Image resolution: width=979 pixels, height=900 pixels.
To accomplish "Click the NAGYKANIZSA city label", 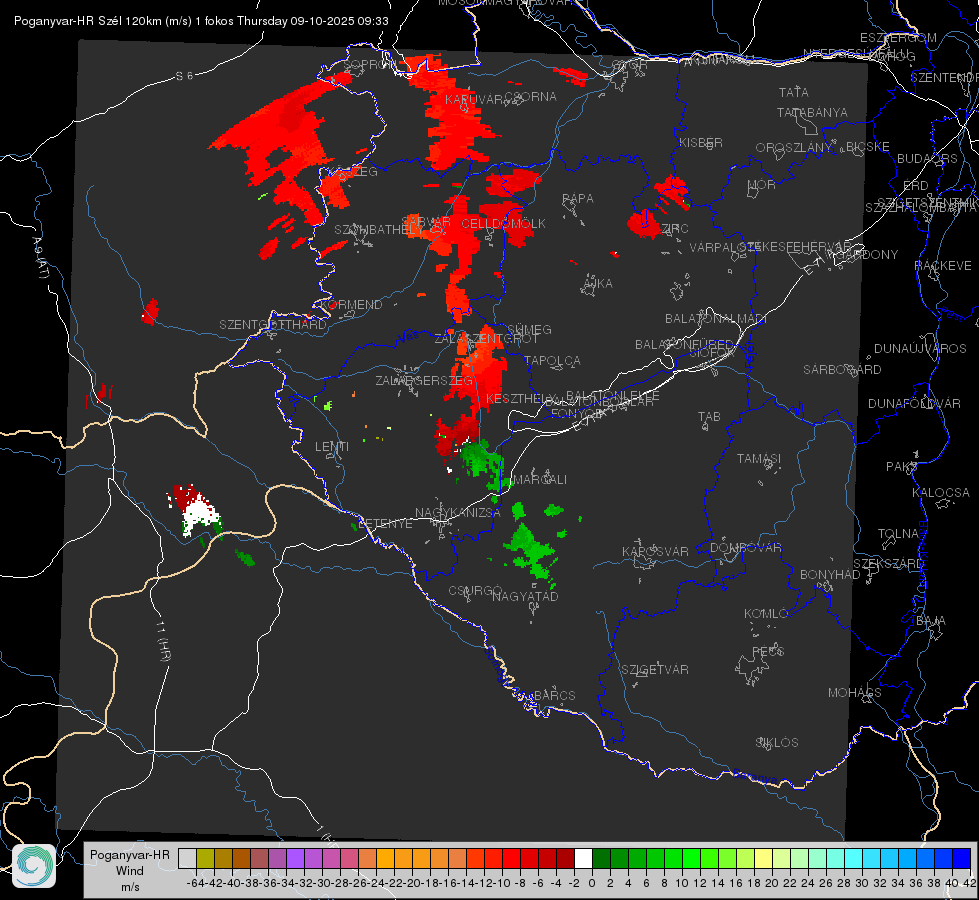I will click(458, 513).
